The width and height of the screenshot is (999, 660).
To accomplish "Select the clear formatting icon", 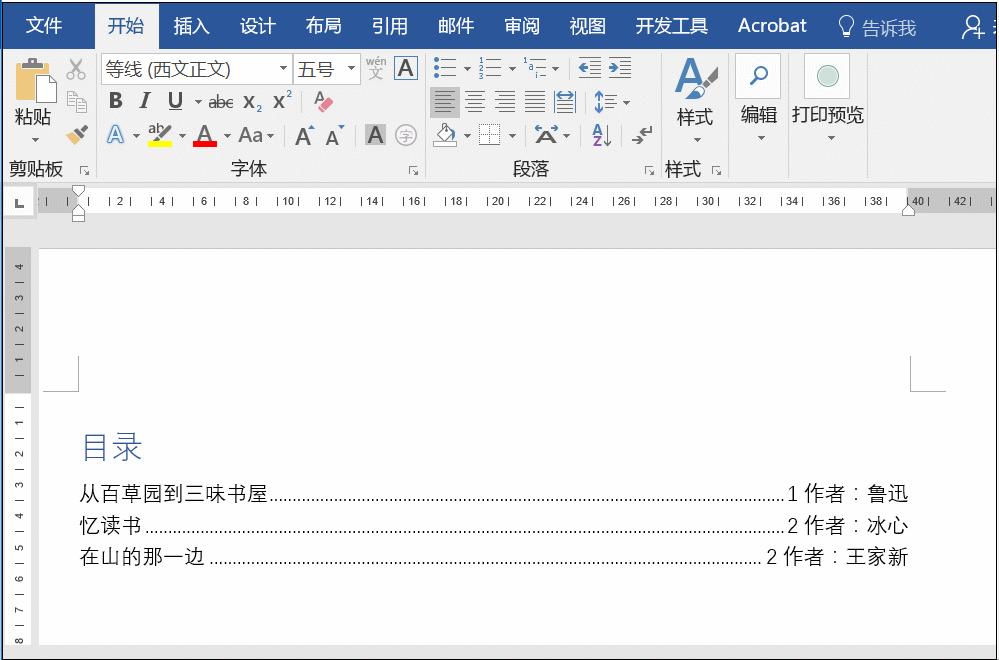I will (x=323, y=103).
